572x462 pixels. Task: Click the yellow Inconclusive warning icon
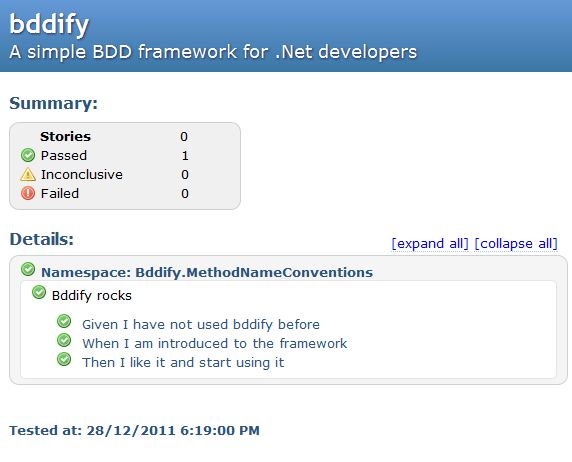[x=28, y=174]
